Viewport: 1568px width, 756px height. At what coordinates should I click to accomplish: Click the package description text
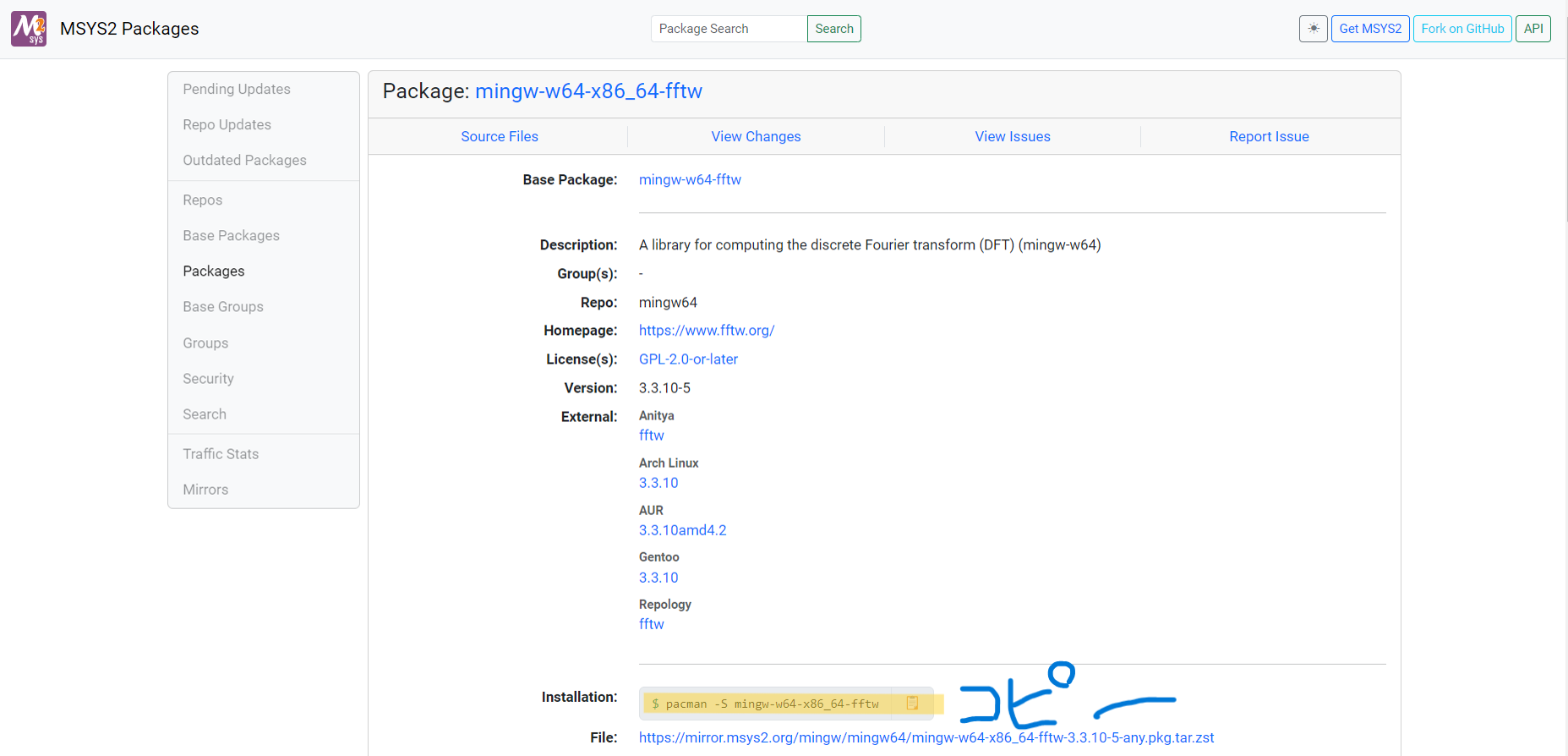870,244
